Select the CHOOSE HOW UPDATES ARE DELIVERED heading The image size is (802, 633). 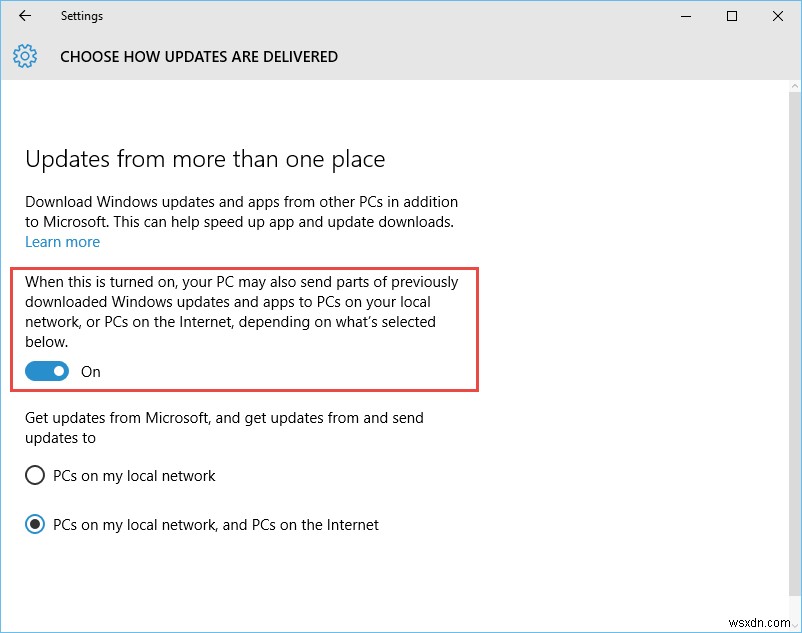198,56
